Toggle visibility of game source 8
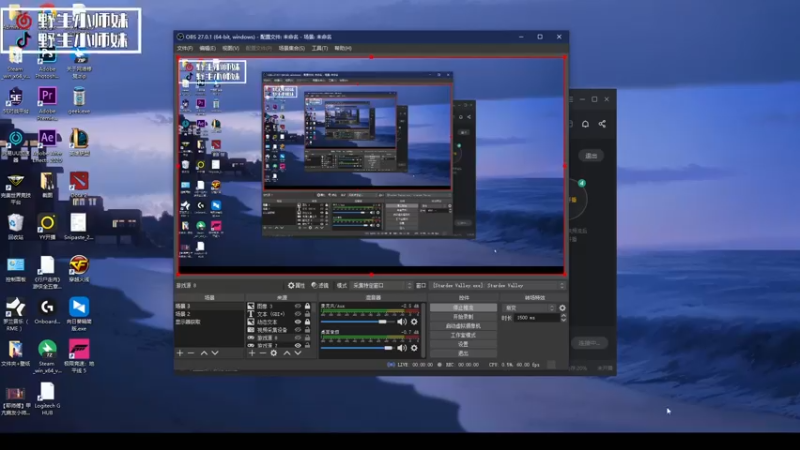 pyautogui.click(x=298, y=338)
